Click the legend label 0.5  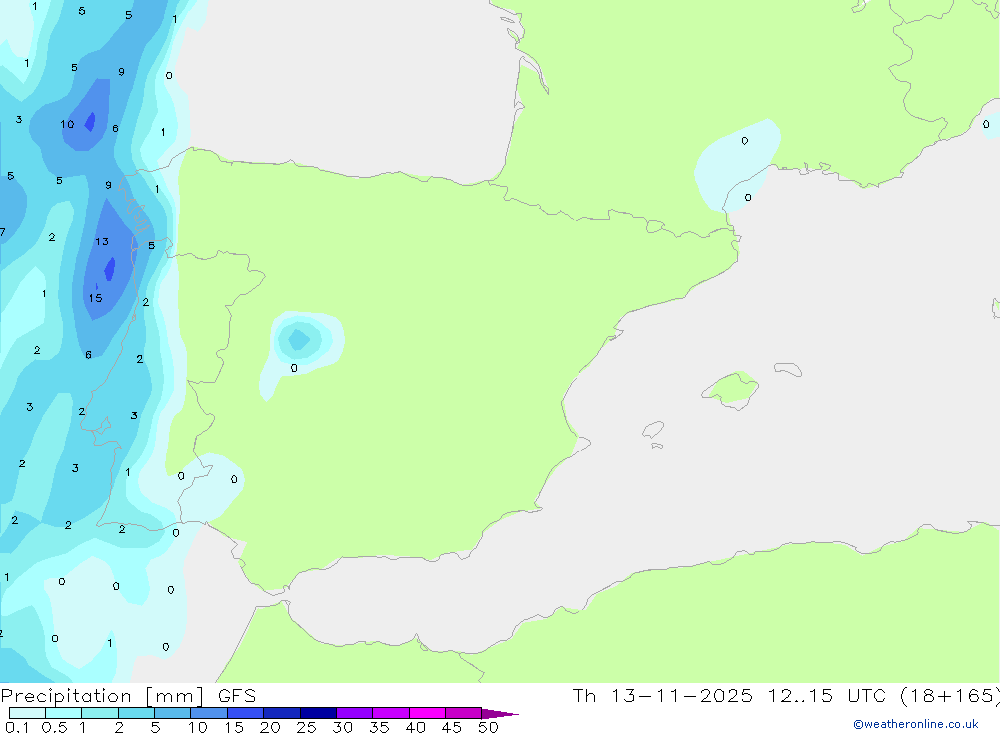(x=54, y=727)
